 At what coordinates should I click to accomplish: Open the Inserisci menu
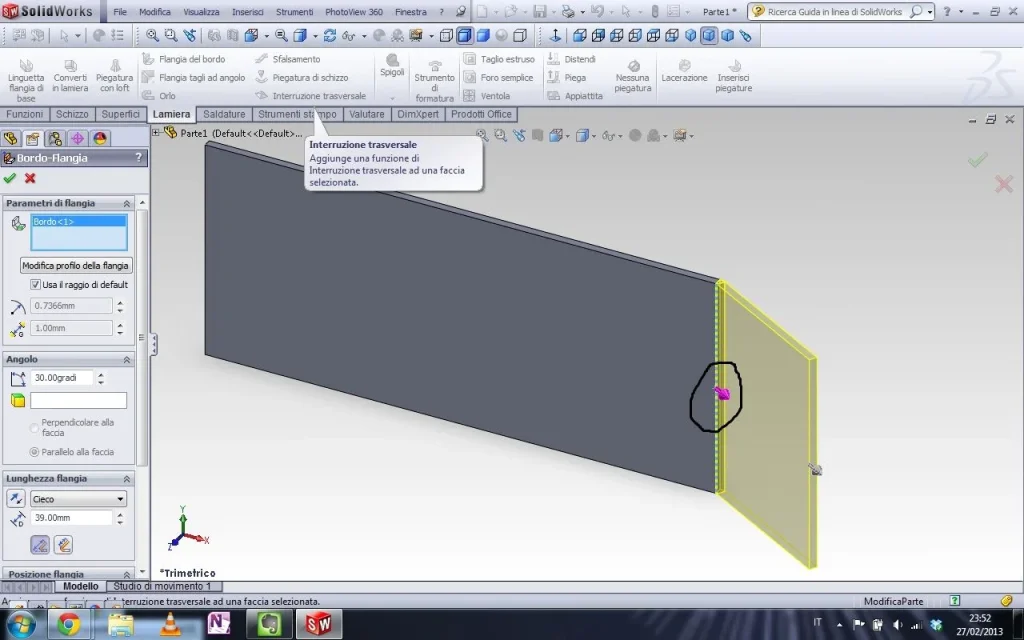click(x=248, y=12)
